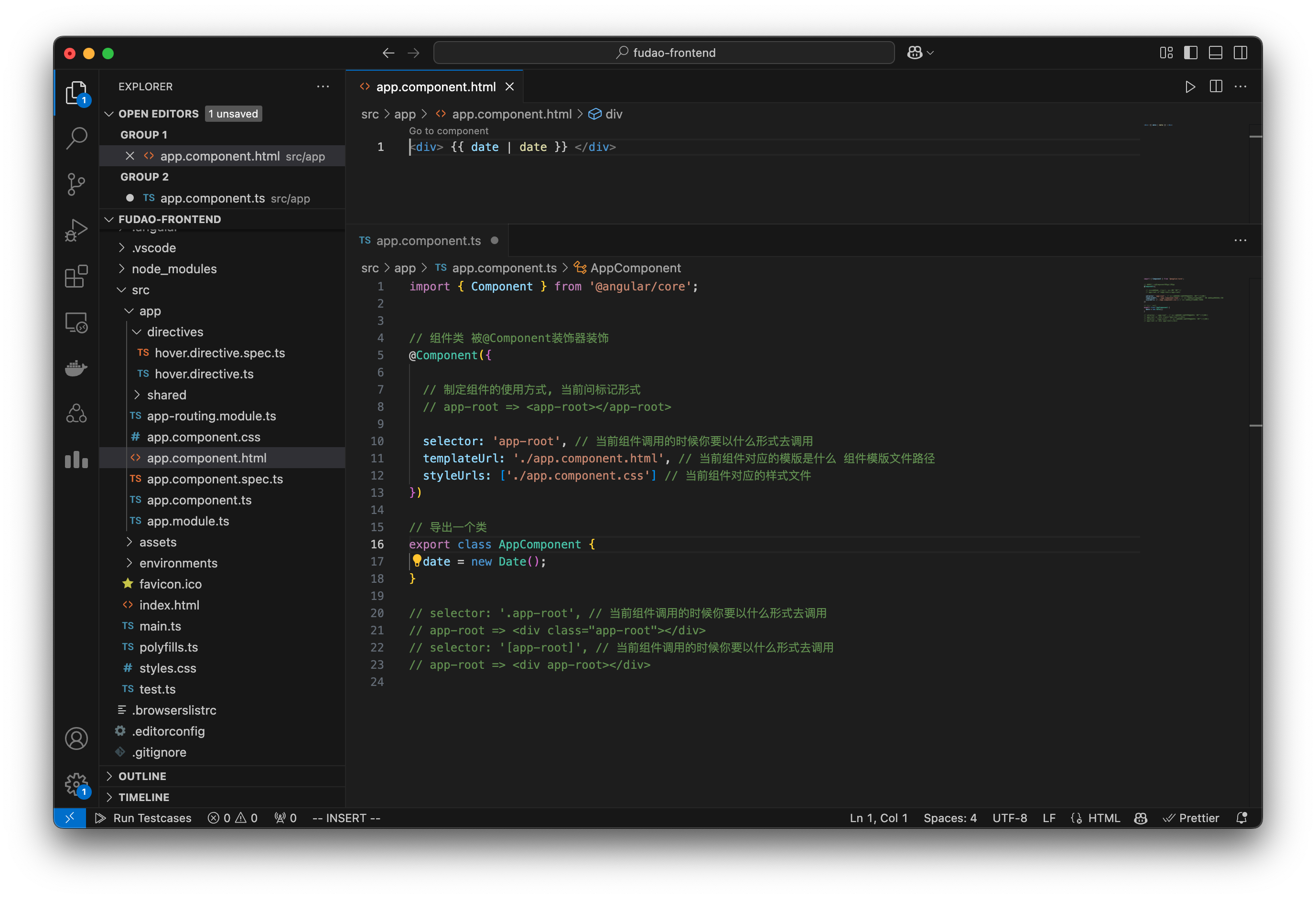Screen dimensions: 1316x899
Task: Switch to the app.component.html tab
Action: pyautogui.click(x=435, y=86)
